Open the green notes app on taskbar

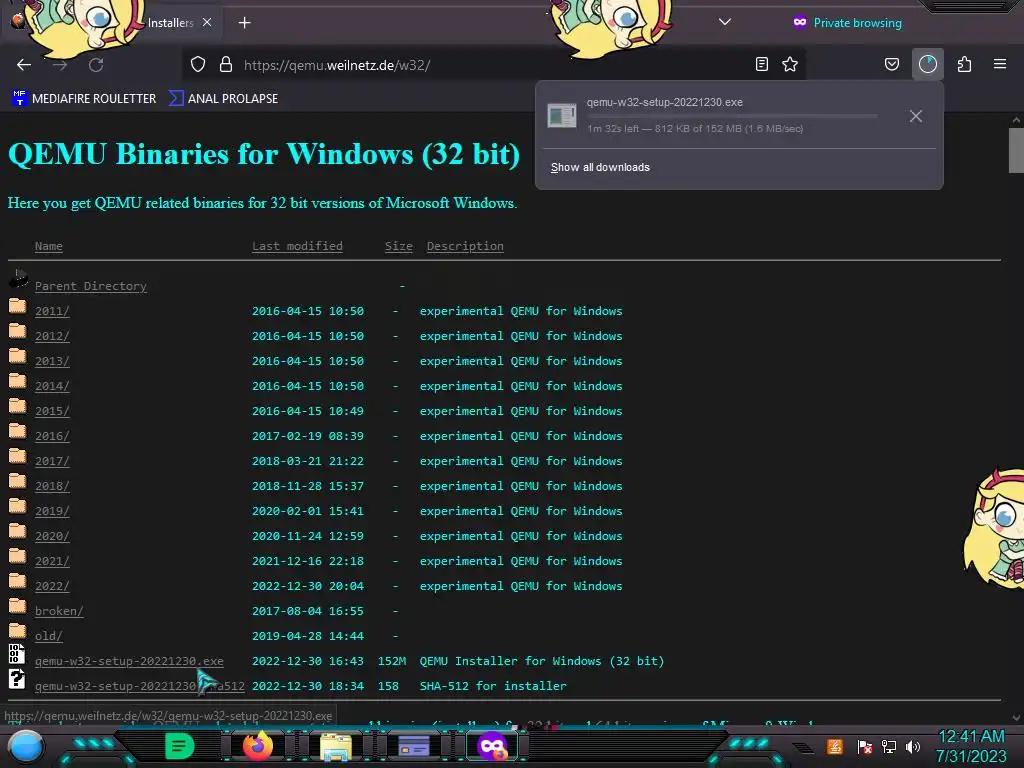point(180,746)
